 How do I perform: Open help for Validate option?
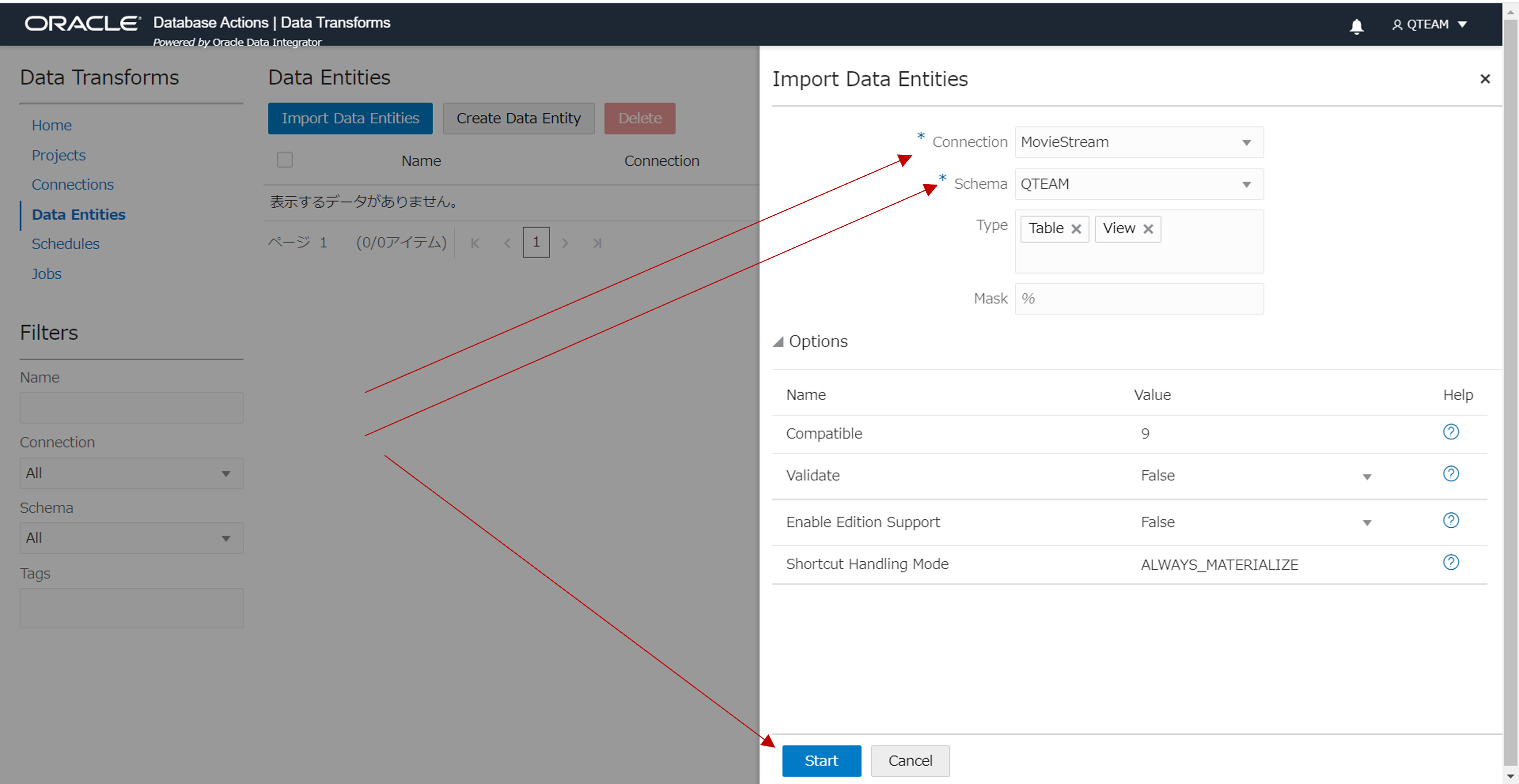1451,474
